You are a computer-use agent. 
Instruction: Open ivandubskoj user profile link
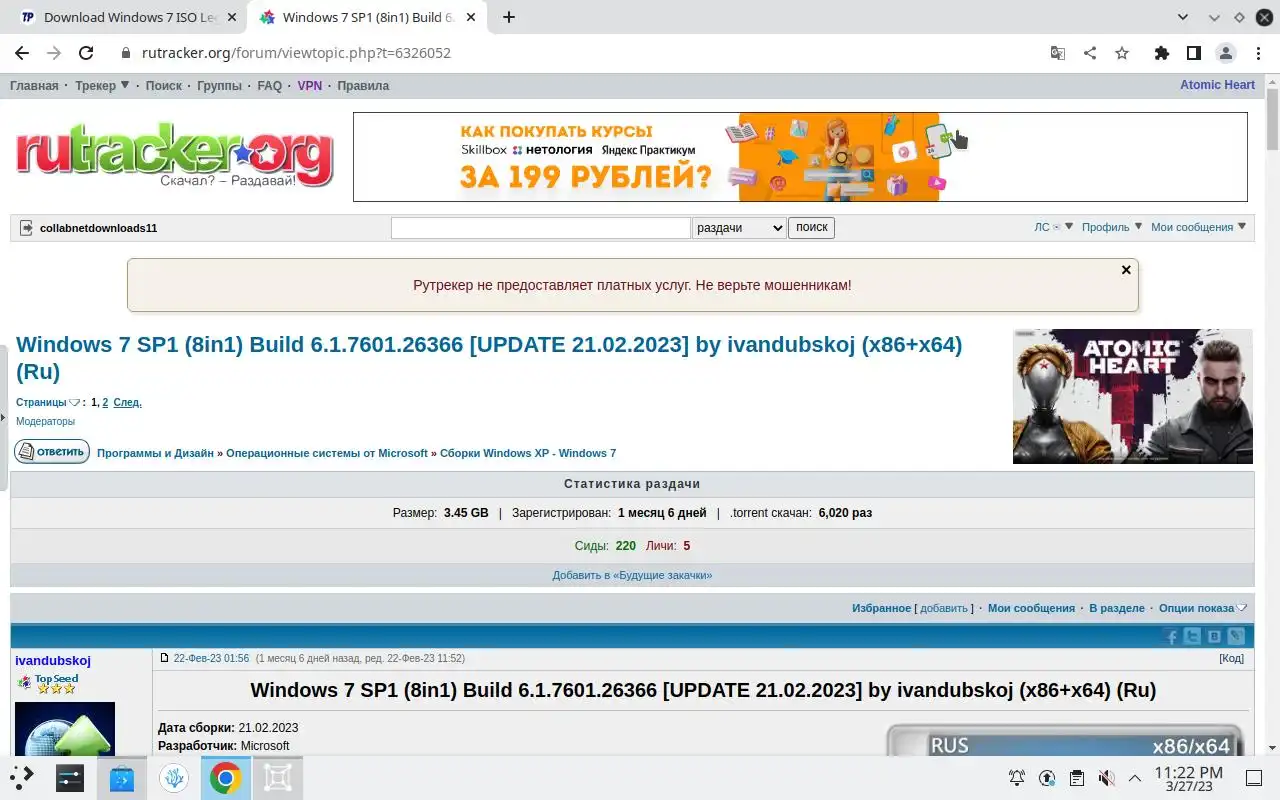pyautogui.click(x=53, y=661)
